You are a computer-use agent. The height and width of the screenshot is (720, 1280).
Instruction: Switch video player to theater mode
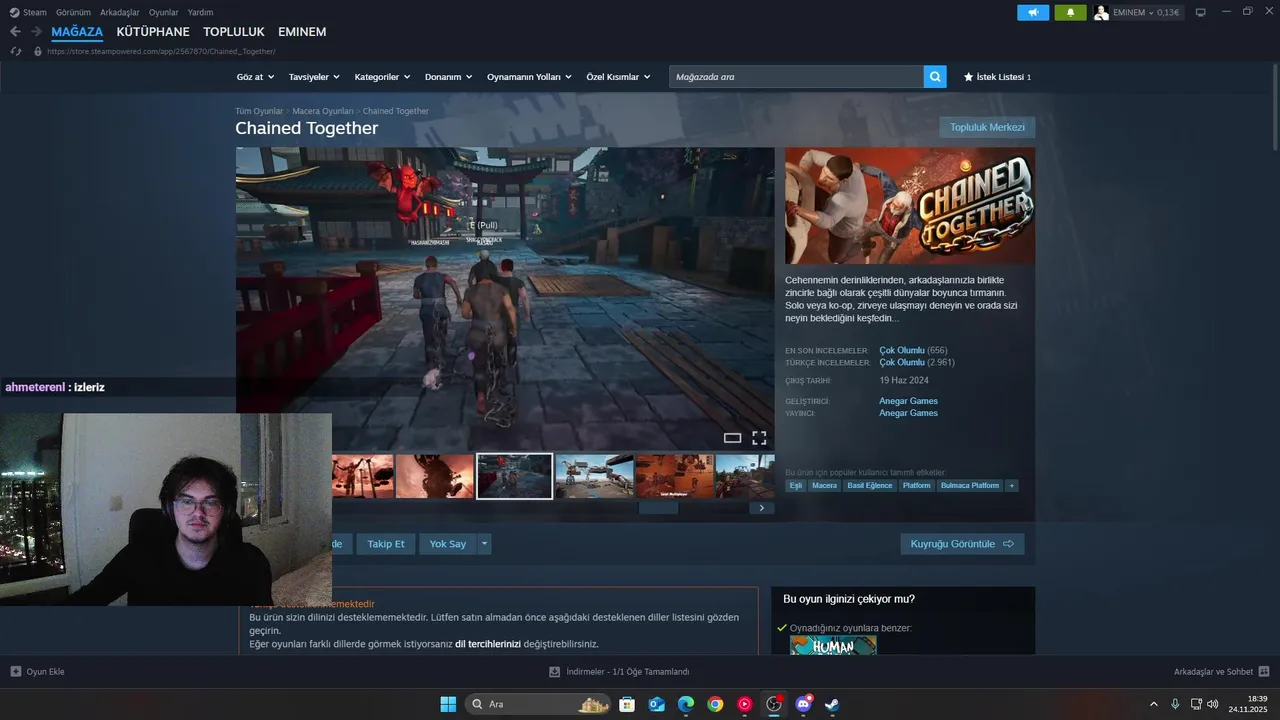[732, 438]
